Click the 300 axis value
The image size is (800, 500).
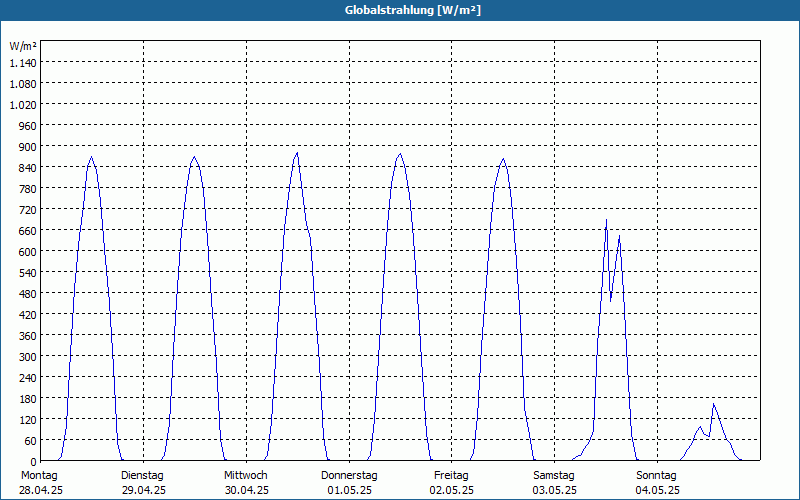click(x=28, y=357)
